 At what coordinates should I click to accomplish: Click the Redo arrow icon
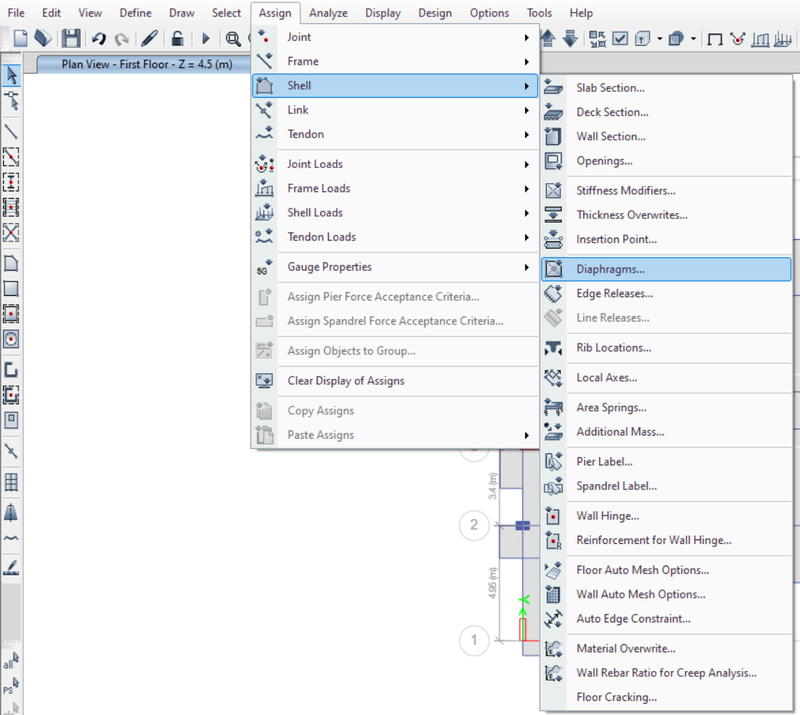(121, 39)
